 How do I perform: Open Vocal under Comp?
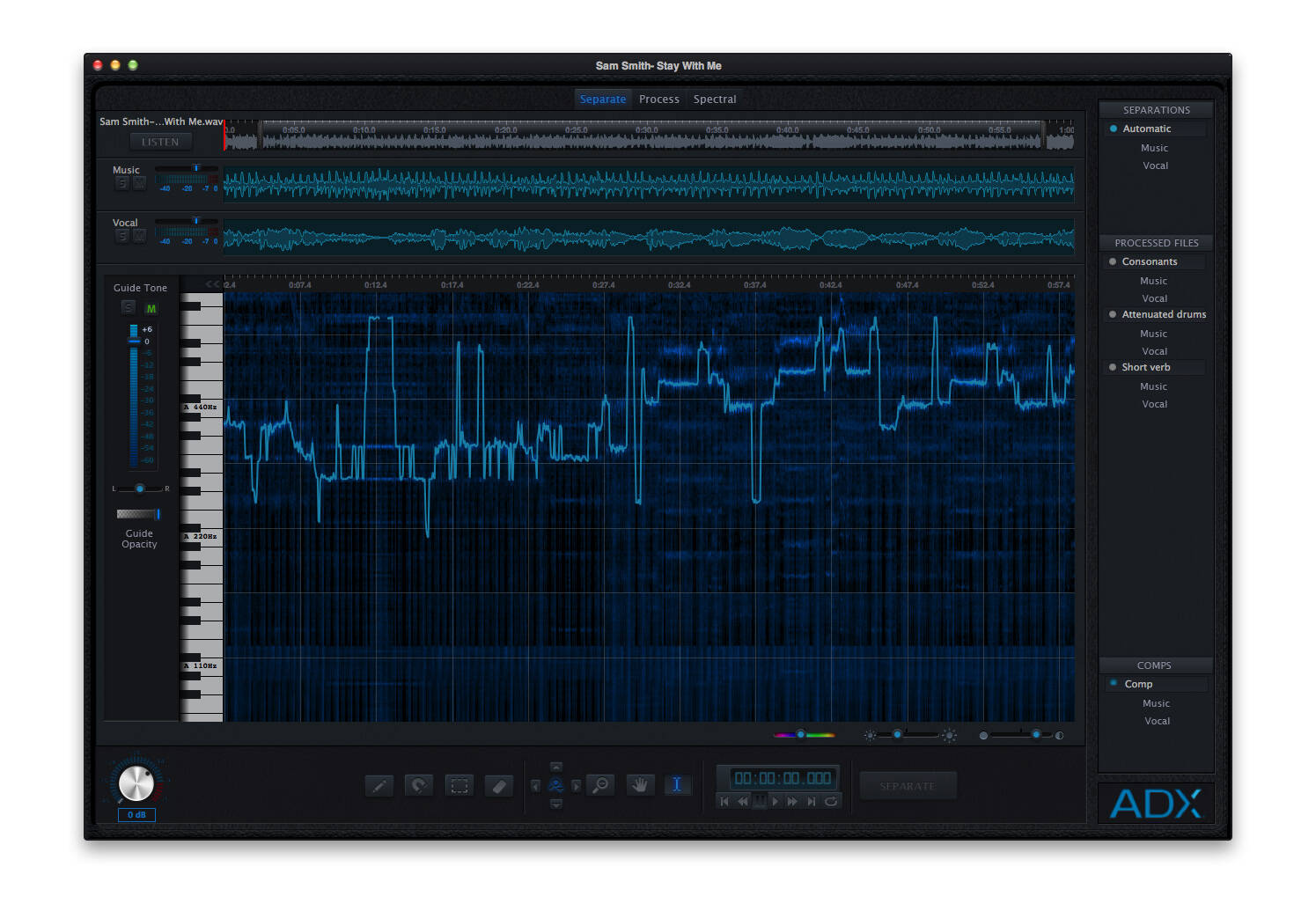[1158, 721]
